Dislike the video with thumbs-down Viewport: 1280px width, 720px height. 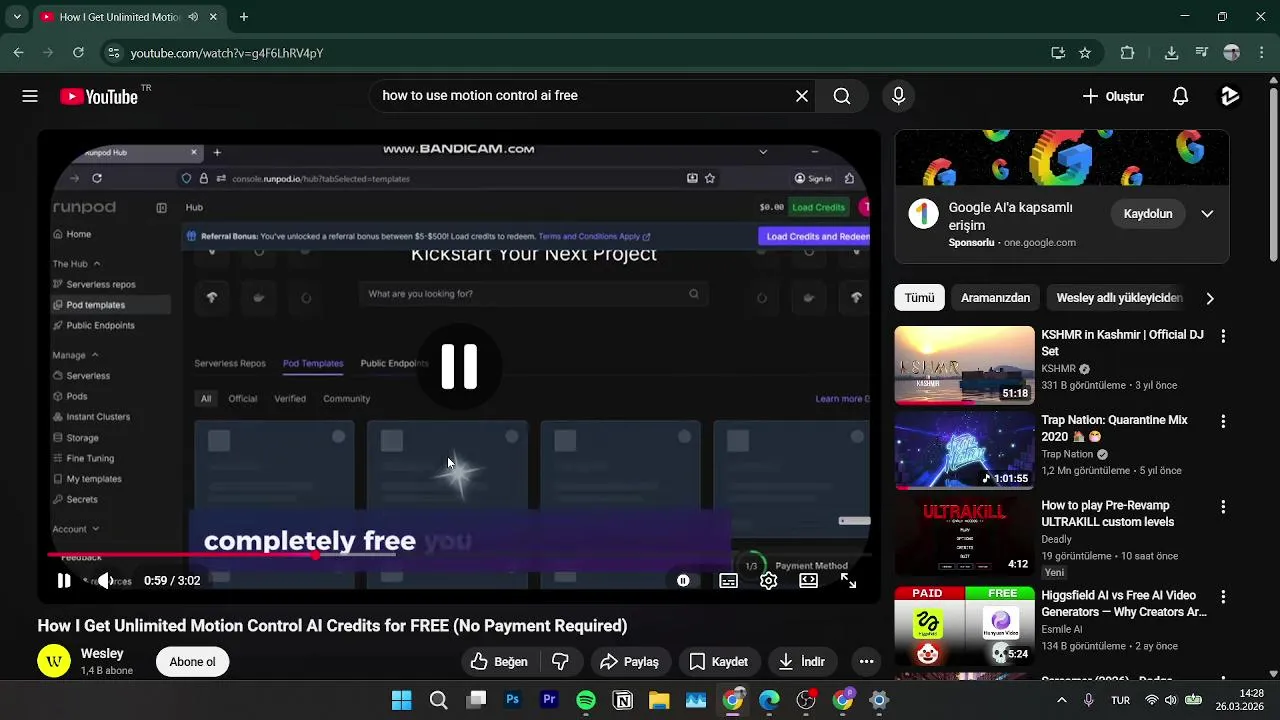click(561, 661)
